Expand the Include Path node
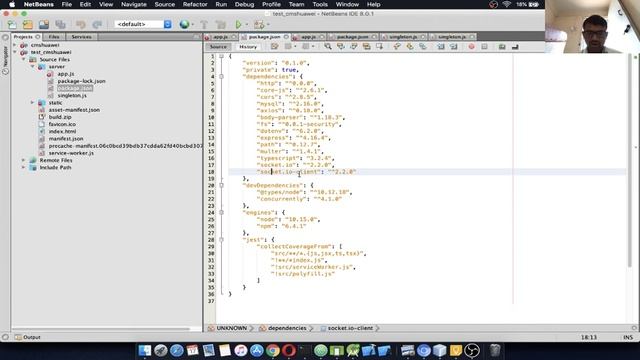Image resolution: width=640 pixels, height=360 pixels. [24, 167]
